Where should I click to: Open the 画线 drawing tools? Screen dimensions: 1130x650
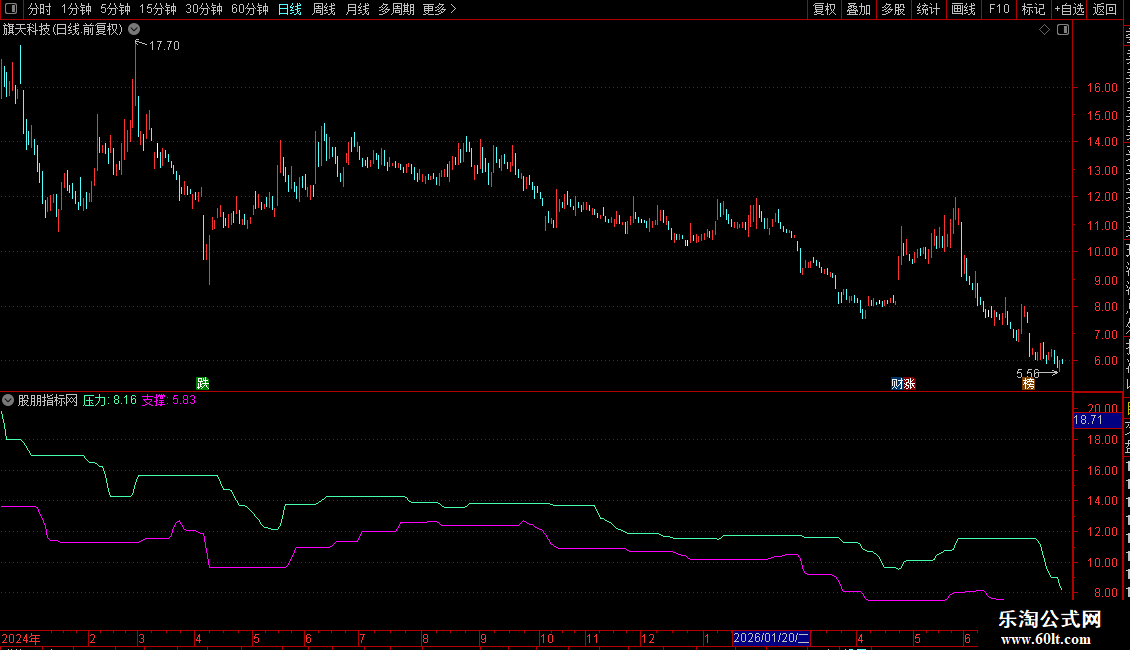(x=963, y=9)
